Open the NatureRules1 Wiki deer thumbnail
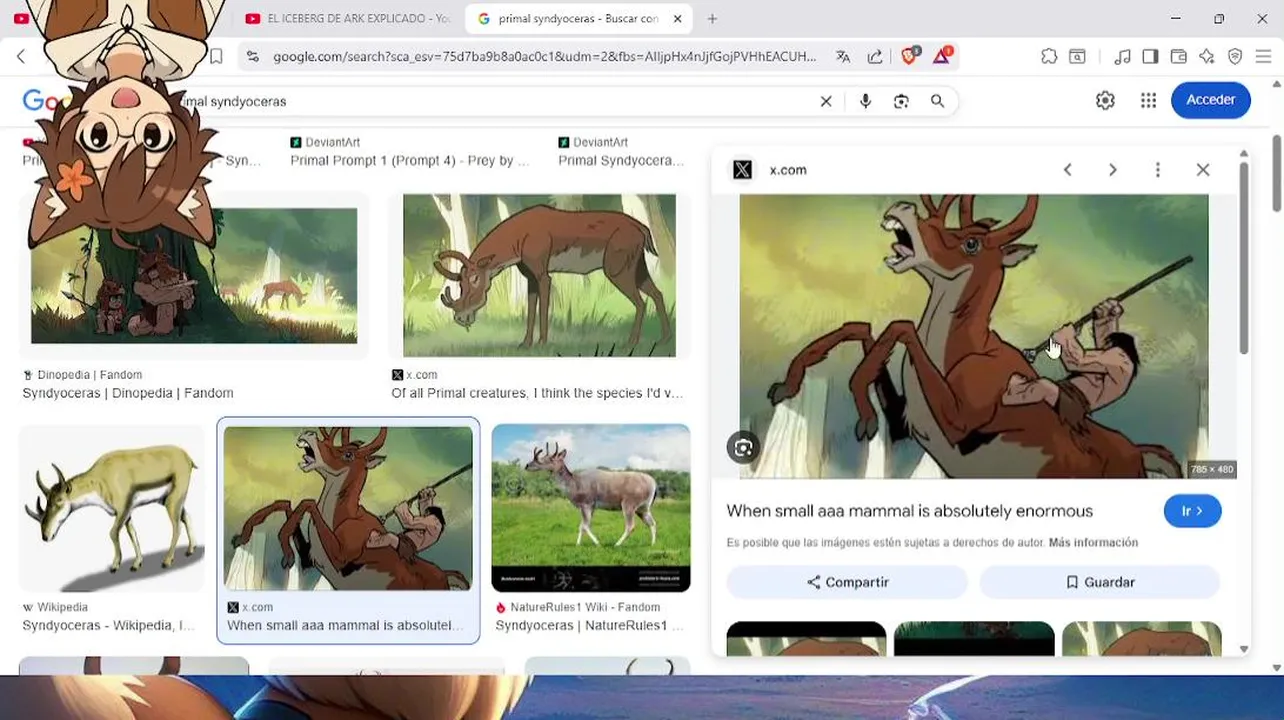 pyautogui.click(x=591, y=508)
